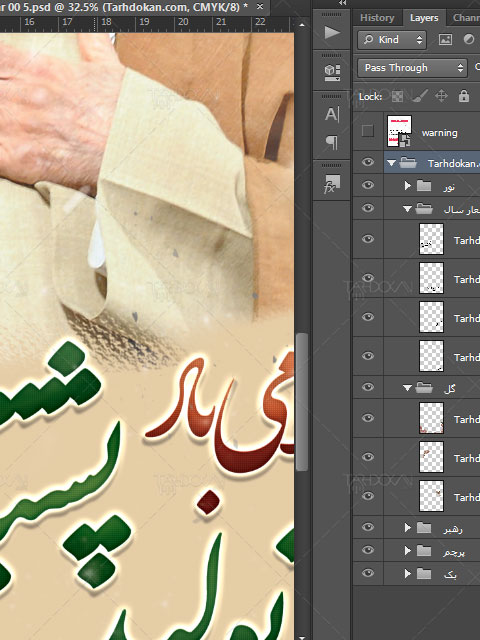
Task: Collapse the گل group
Action: (407, 388)
